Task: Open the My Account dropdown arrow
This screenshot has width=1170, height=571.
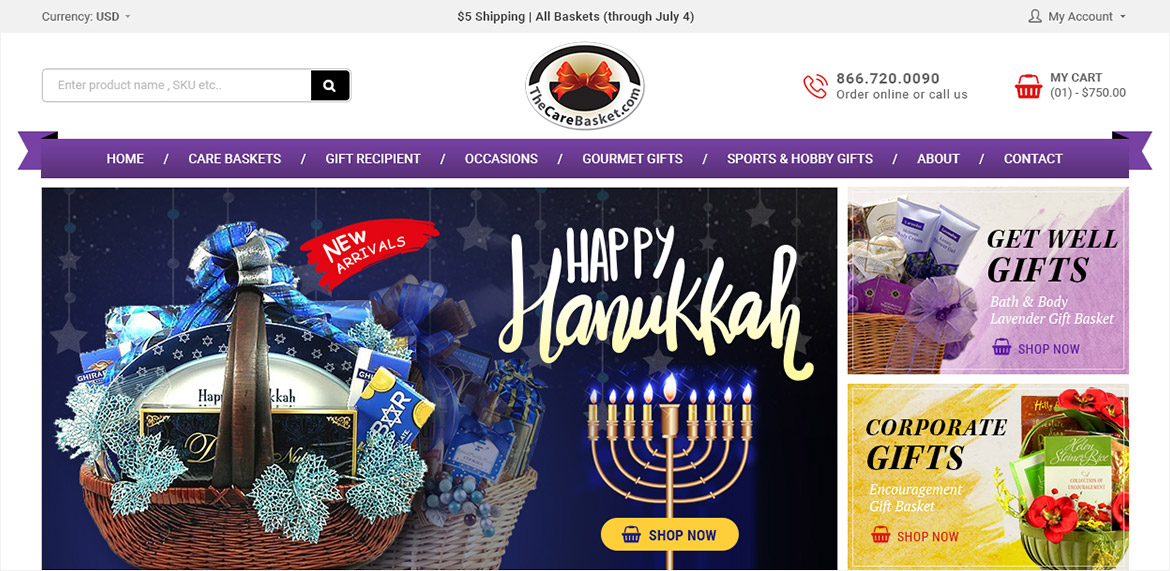Action: [1123, 16]
